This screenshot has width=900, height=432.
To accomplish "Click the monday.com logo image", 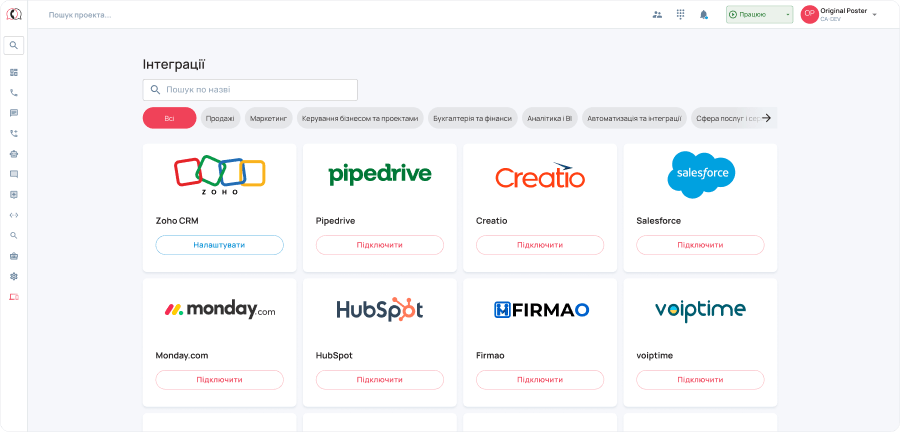I will click(x=219, y=310).
